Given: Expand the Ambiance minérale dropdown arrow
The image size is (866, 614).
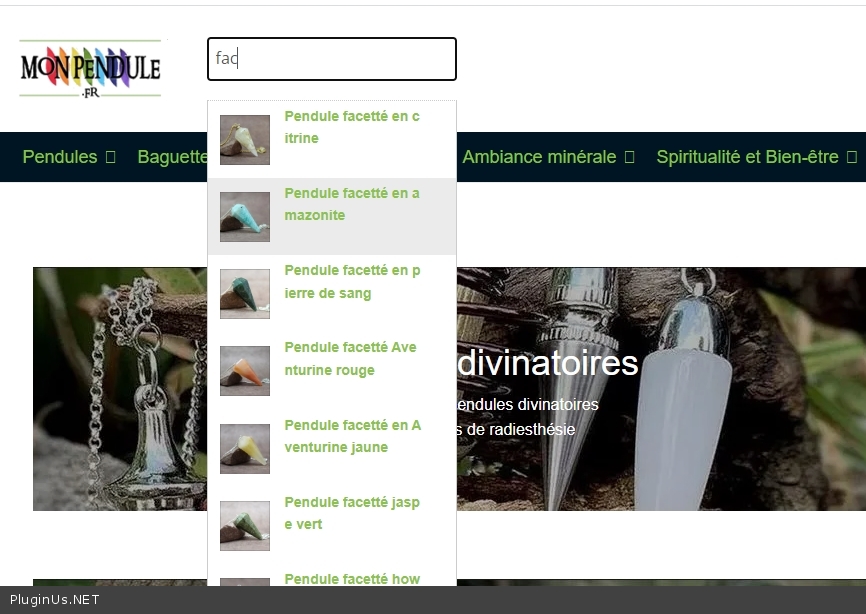Looking at the screenshot, I should click(x=629, y=157).
